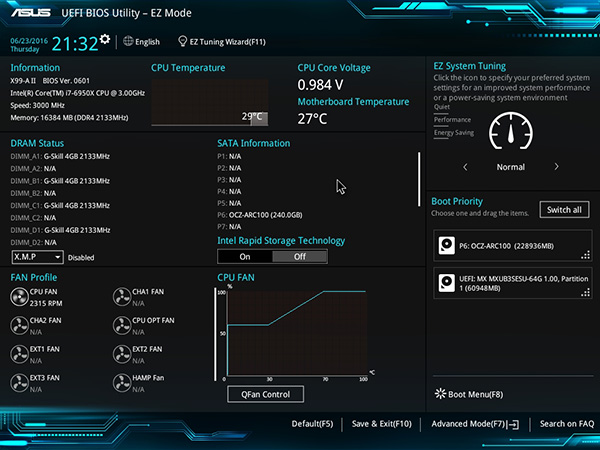Click the Switch all button
The height and width of the screenshot is (450, 600).
coord(564,210)
